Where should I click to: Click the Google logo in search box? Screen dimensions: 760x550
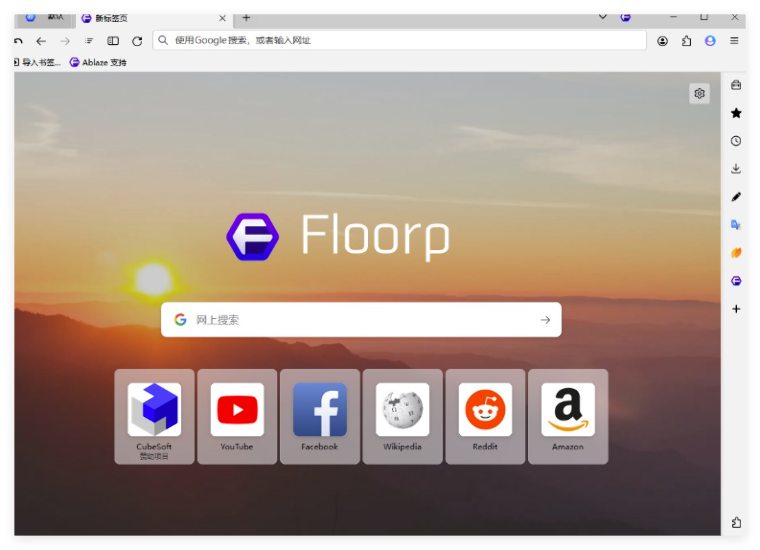180,319
